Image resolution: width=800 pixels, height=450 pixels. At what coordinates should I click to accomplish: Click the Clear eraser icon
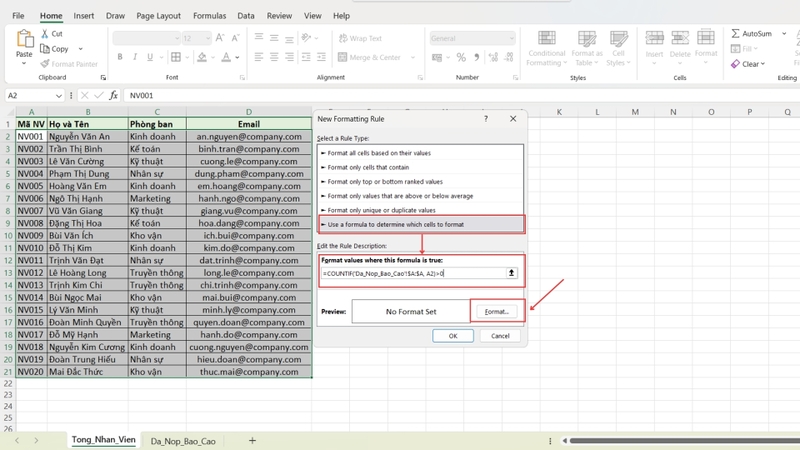coord(735,64)
